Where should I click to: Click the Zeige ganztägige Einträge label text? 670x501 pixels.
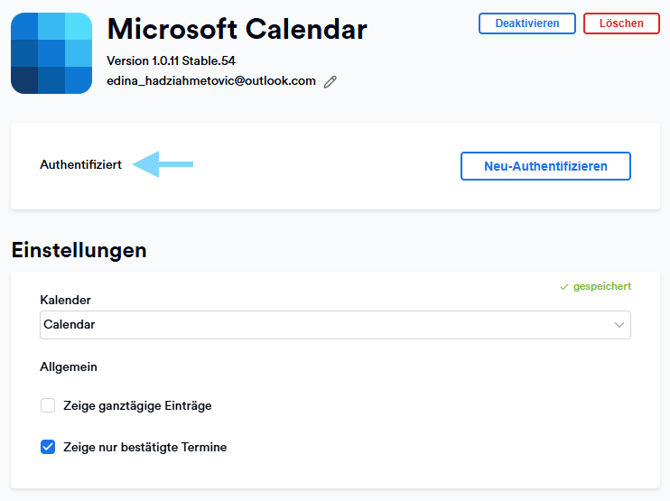(137, 406)
